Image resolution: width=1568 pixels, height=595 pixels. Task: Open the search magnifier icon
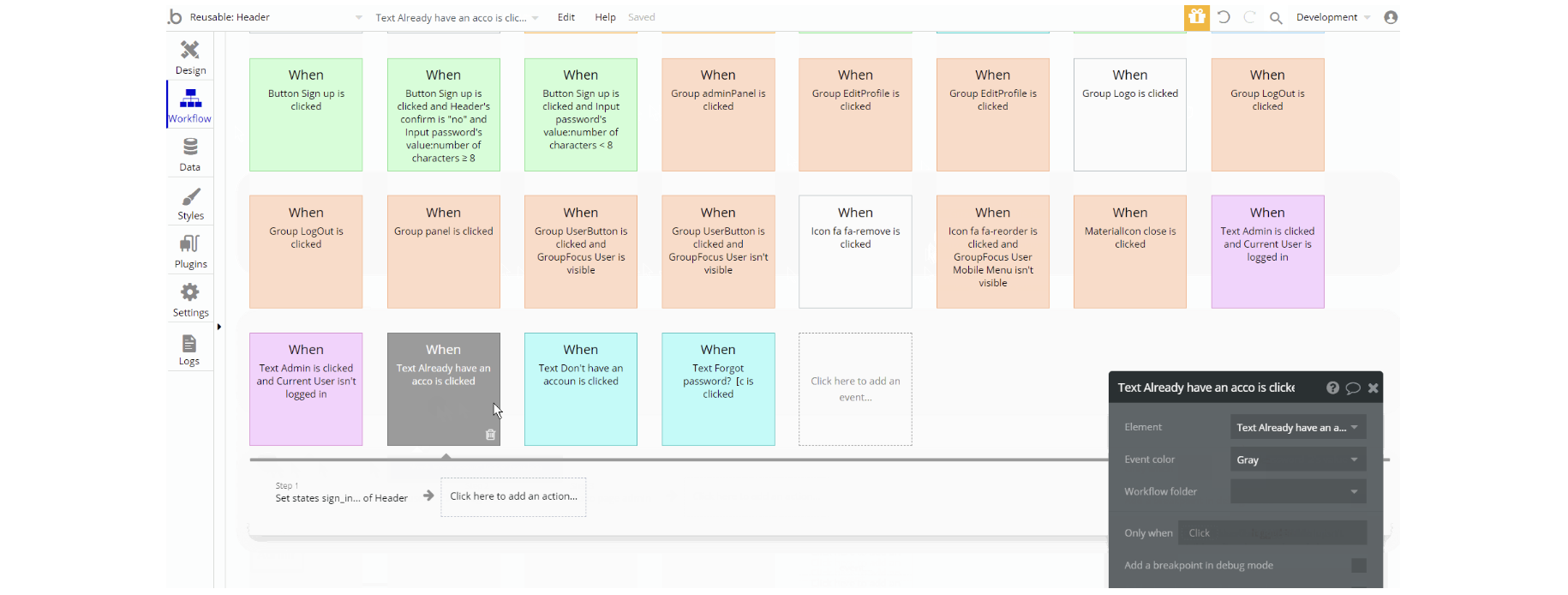[x=1276, y=17]
